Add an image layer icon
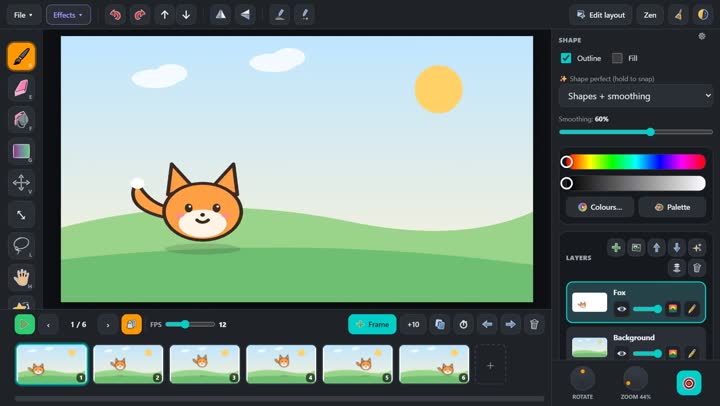The image size is (720, 406). (x=636, y=248)
